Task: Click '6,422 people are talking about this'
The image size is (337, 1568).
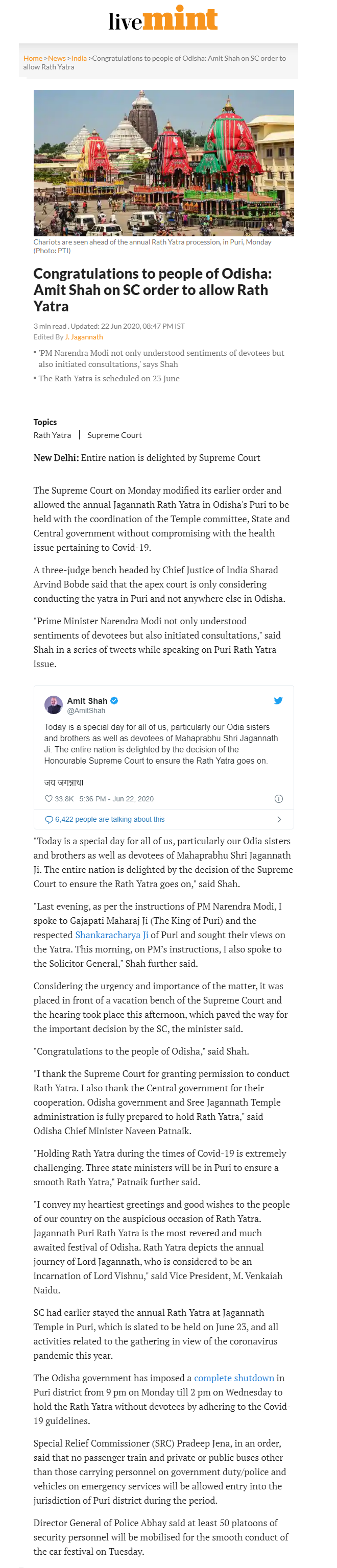Action: pos(110,819)
